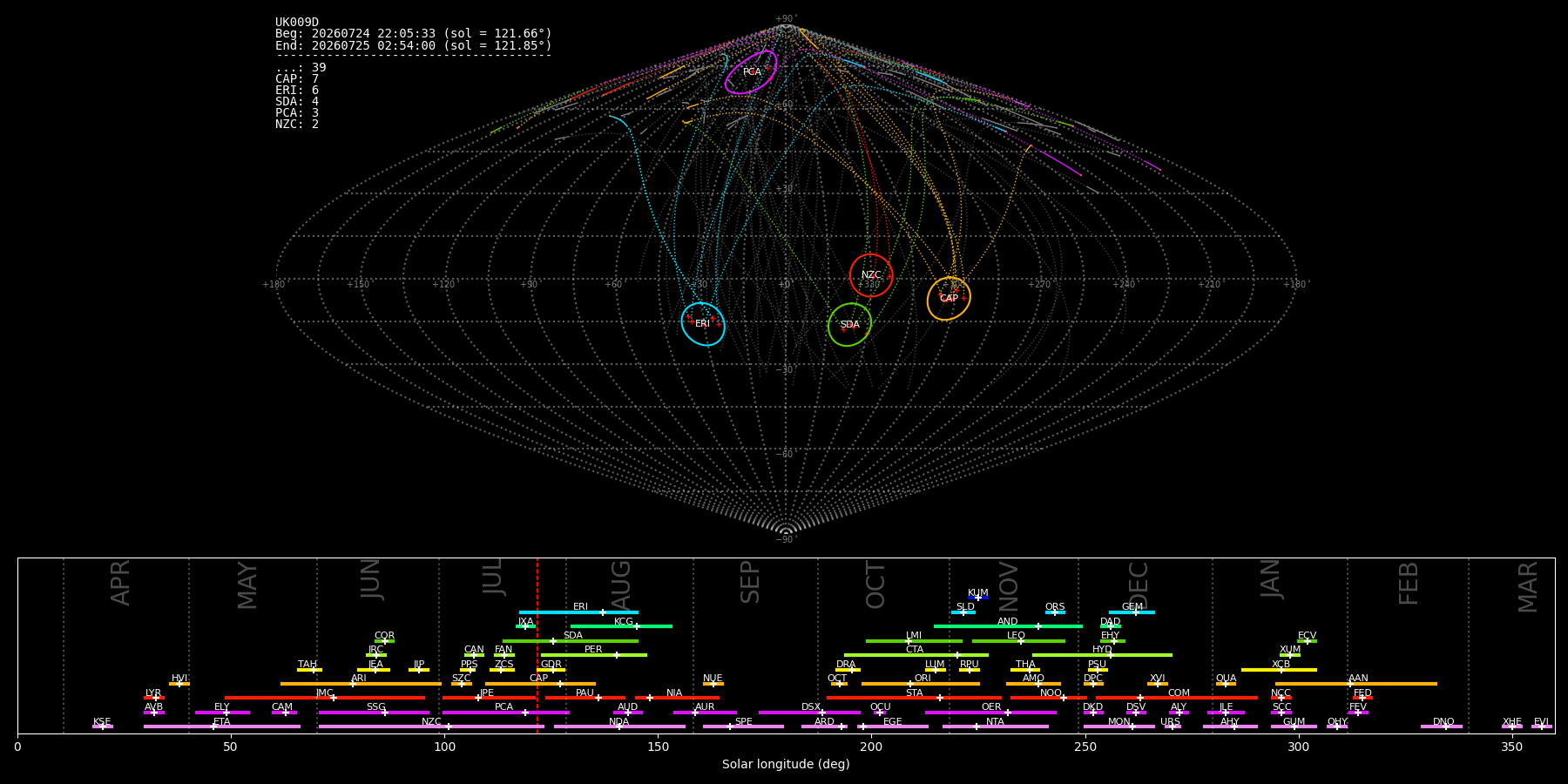Click the −90° south pole label
This screenshot has width=1568, height=784.
coord(786,540)
